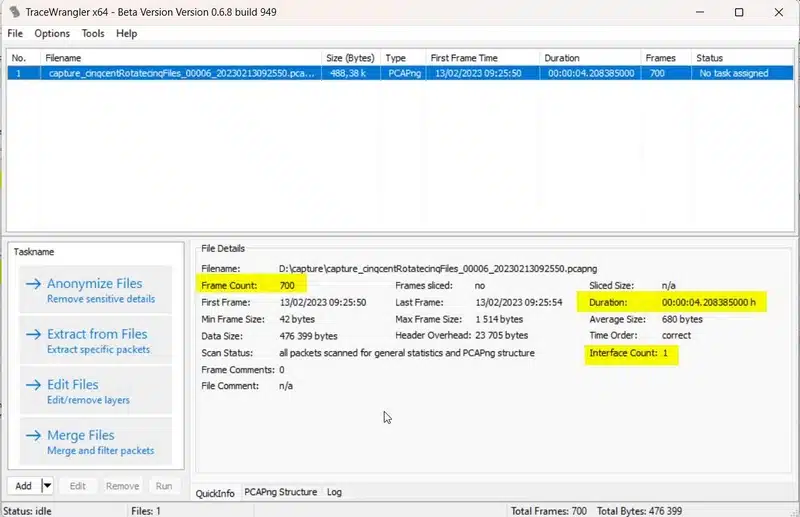This screenshot has width=800, height=517.
Task: Maximize the TraceWrangler window
Action: point(739,12)
